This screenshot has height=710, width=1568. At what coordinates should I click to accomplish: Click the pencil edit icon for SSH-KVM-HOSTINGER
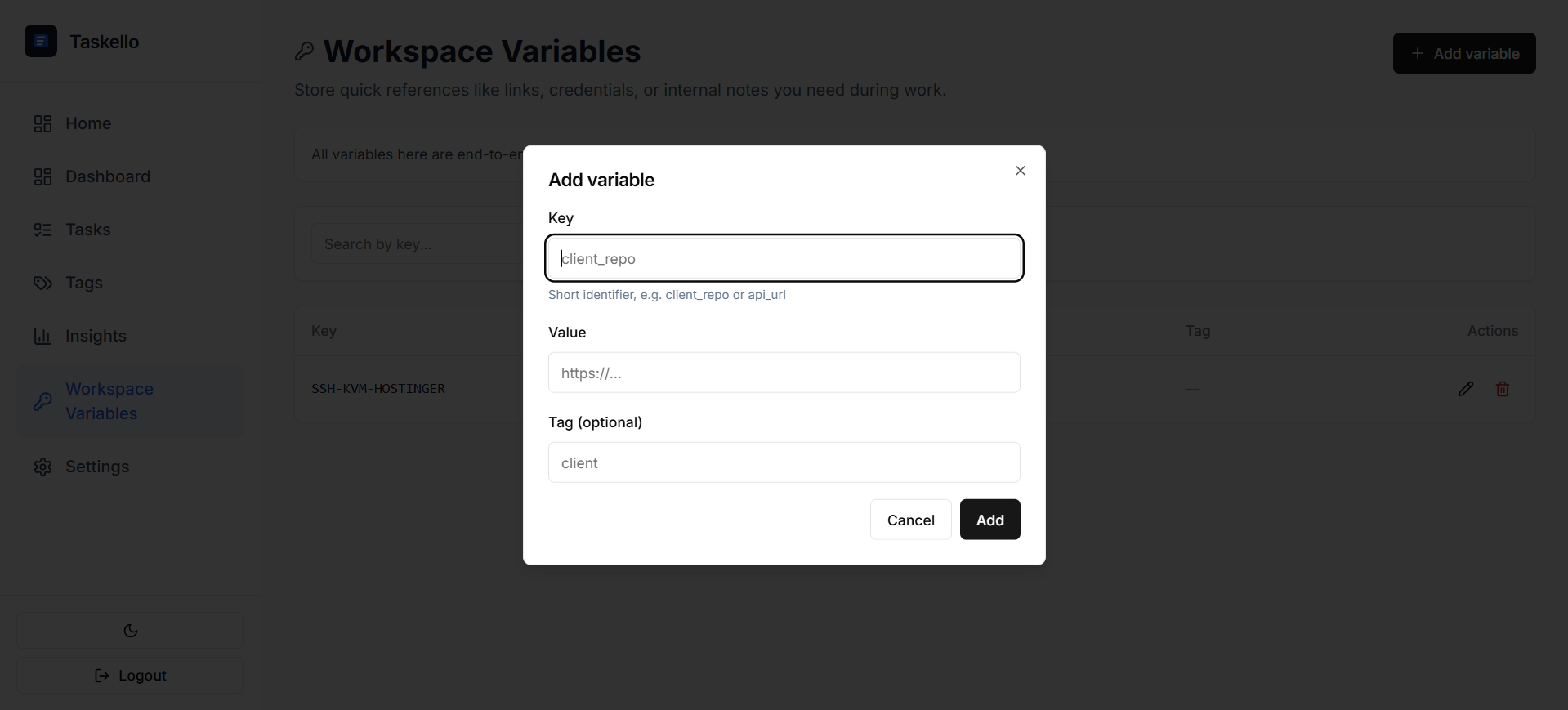coord(1465,389)
